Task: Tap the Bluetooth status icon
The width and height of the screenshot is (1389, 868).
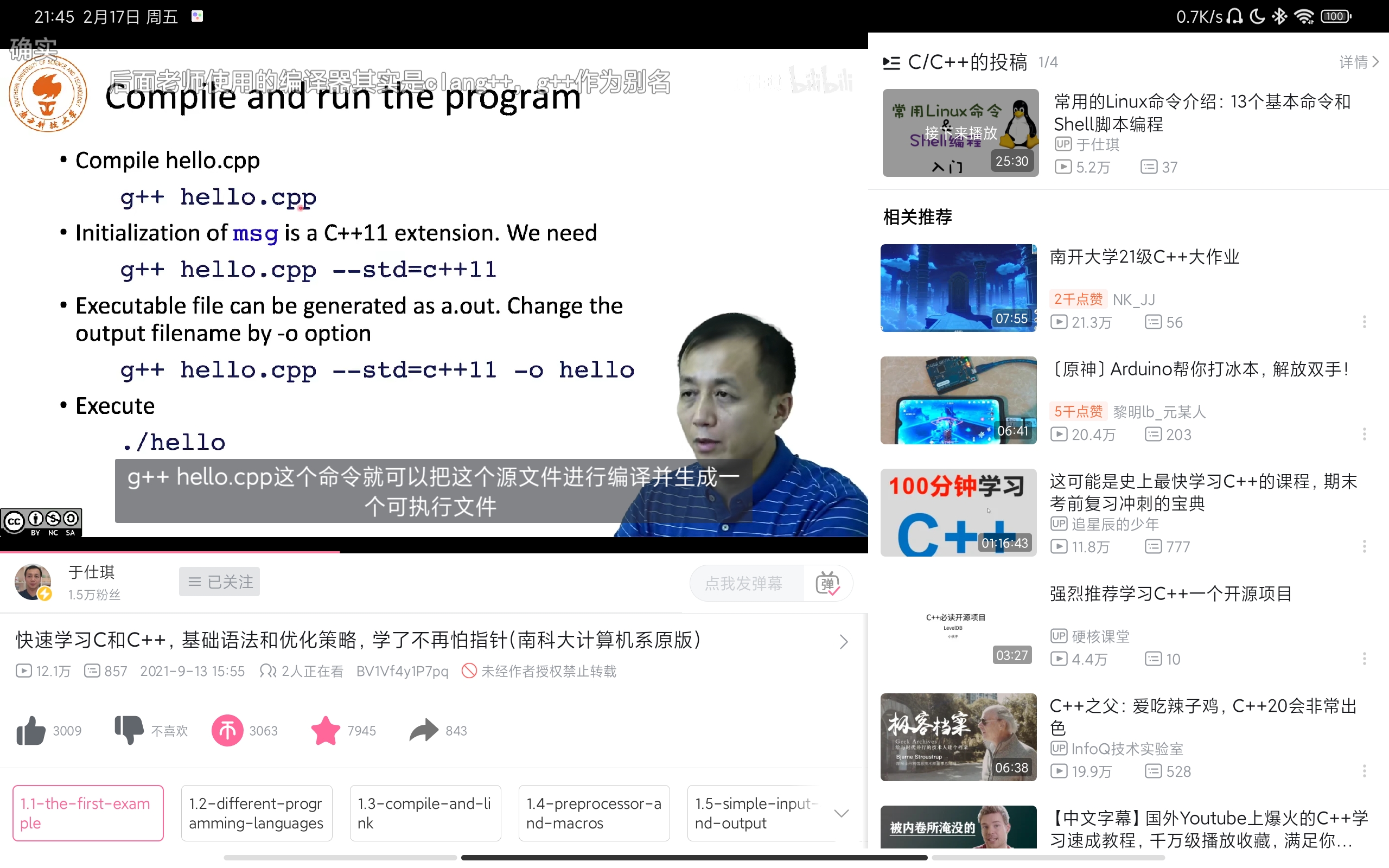Action: click(1279, 17)
